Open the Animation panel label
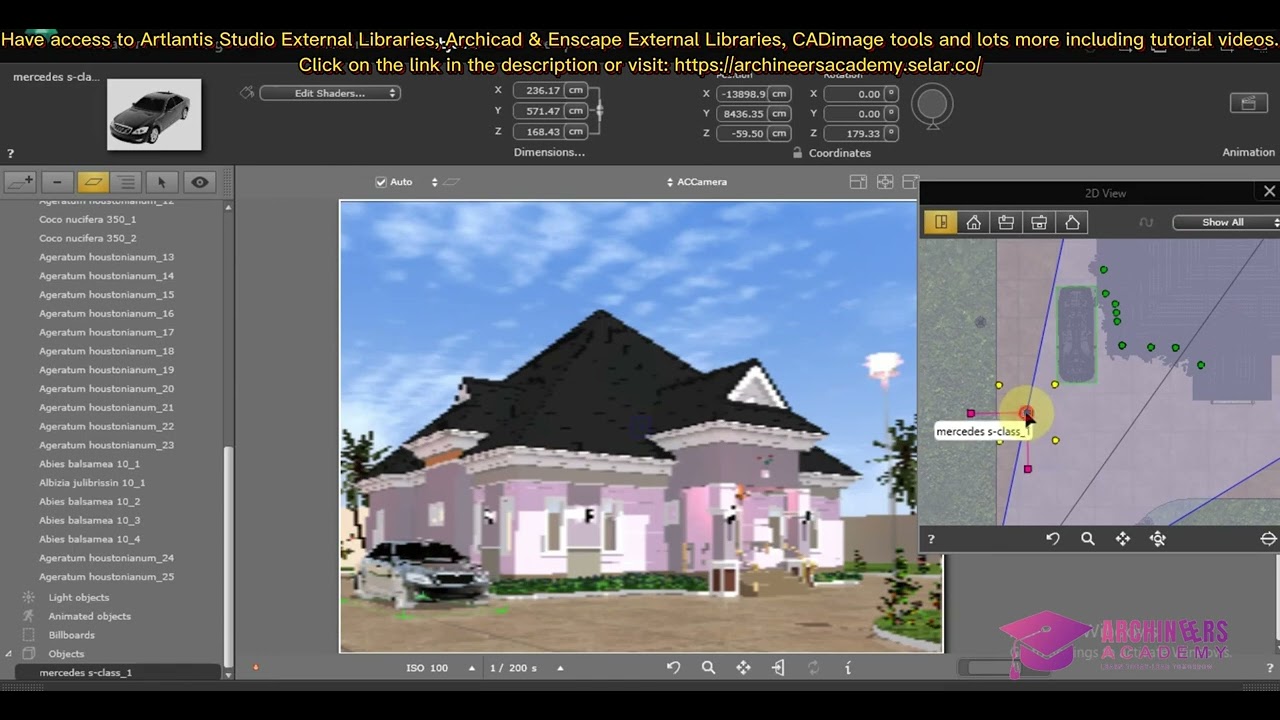 tap(1248, 153)
